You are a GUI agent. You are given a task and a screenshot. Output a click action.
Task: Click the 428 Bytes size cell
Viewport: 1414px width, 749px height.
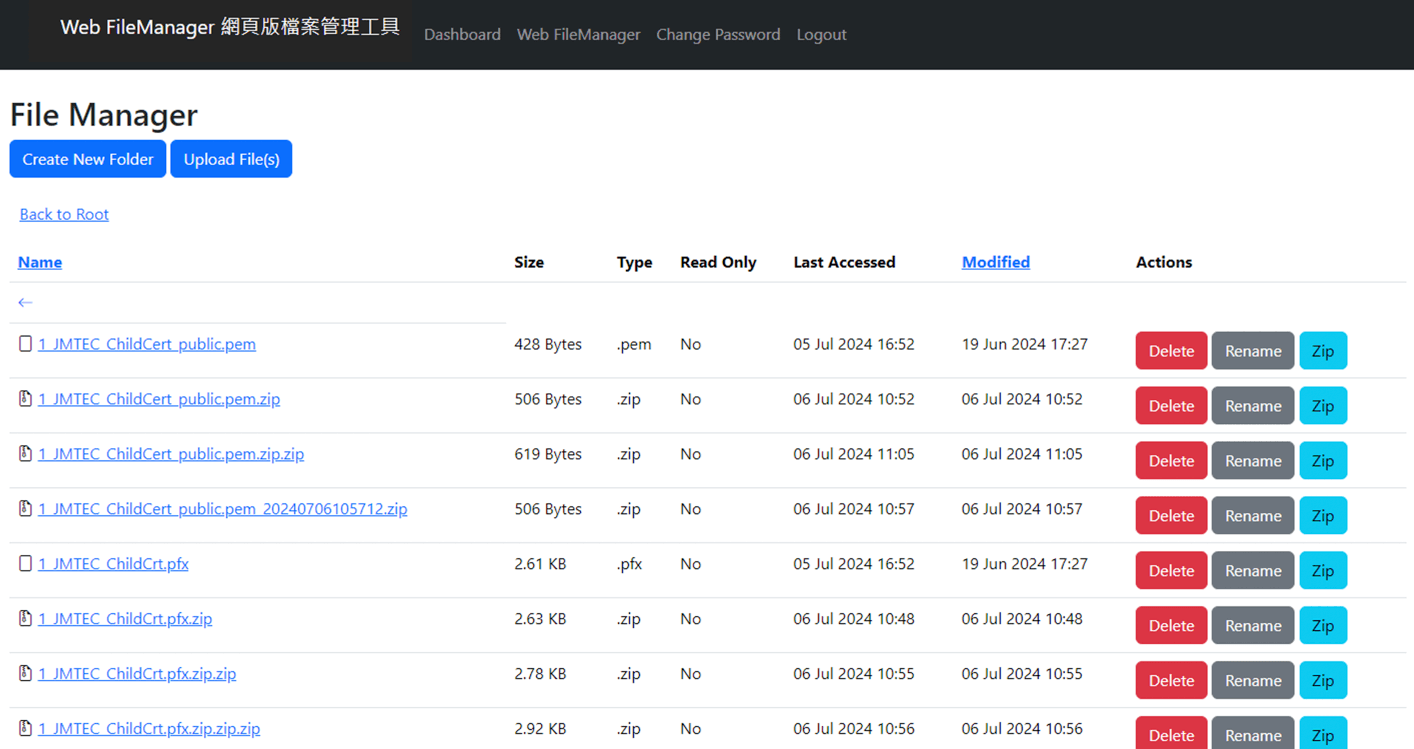(x=548, y=344)
